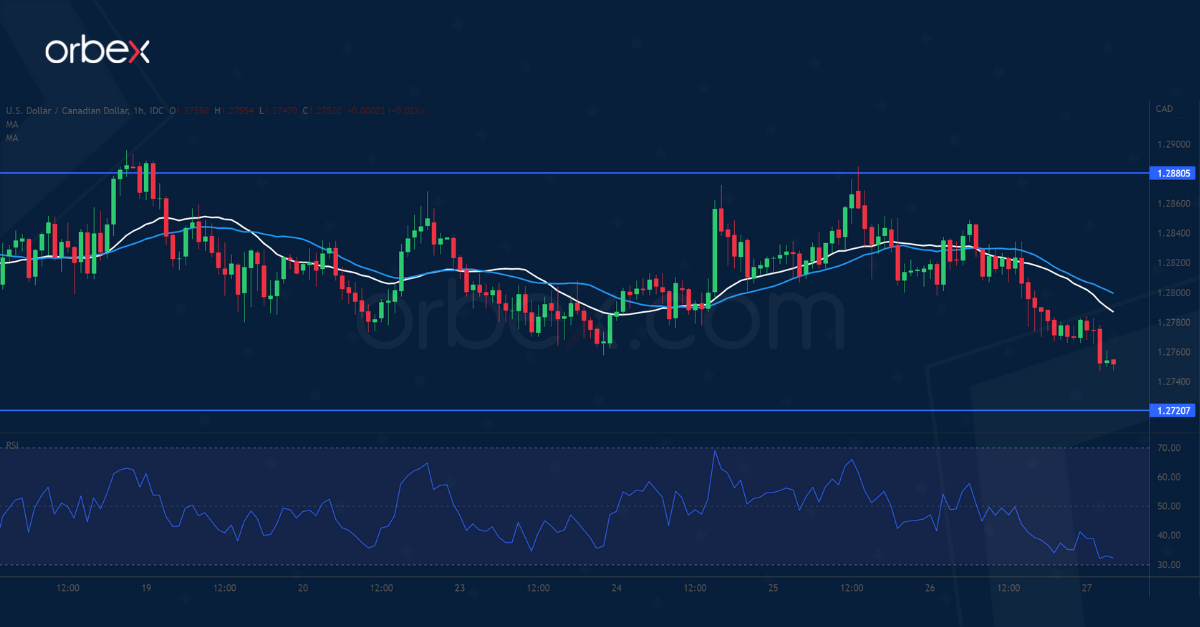Click the 1.28000 price axis label
The height and width of the screenshot is (627, 1200).
[1173, 293]
